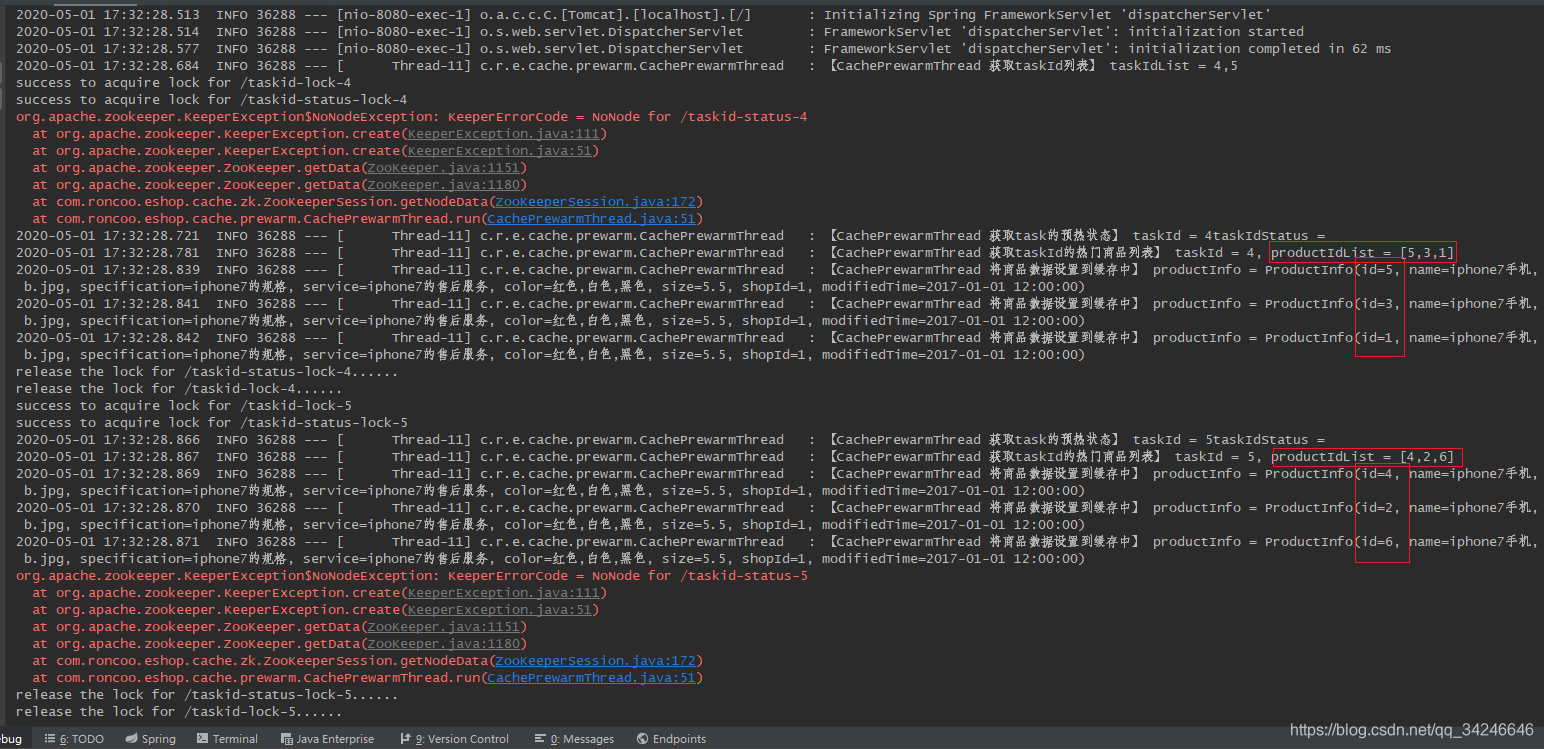Open CachePrewarmThread.java:51 link under the taskid-status-5 exception

pos(591,678)
